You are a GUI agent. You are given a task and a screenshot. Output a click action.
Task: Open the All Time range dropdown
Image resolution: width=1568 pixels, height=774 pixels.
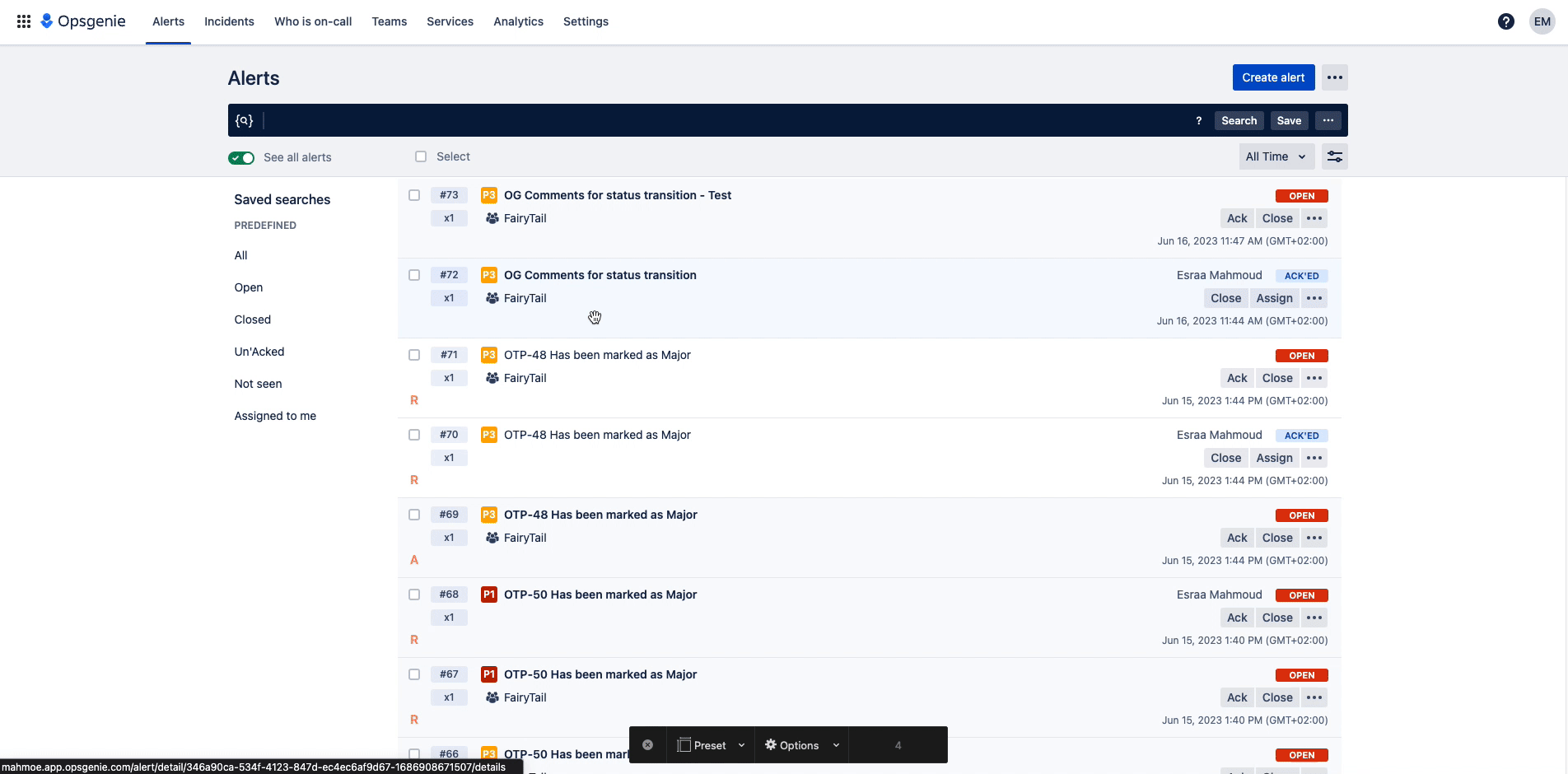1276,156
